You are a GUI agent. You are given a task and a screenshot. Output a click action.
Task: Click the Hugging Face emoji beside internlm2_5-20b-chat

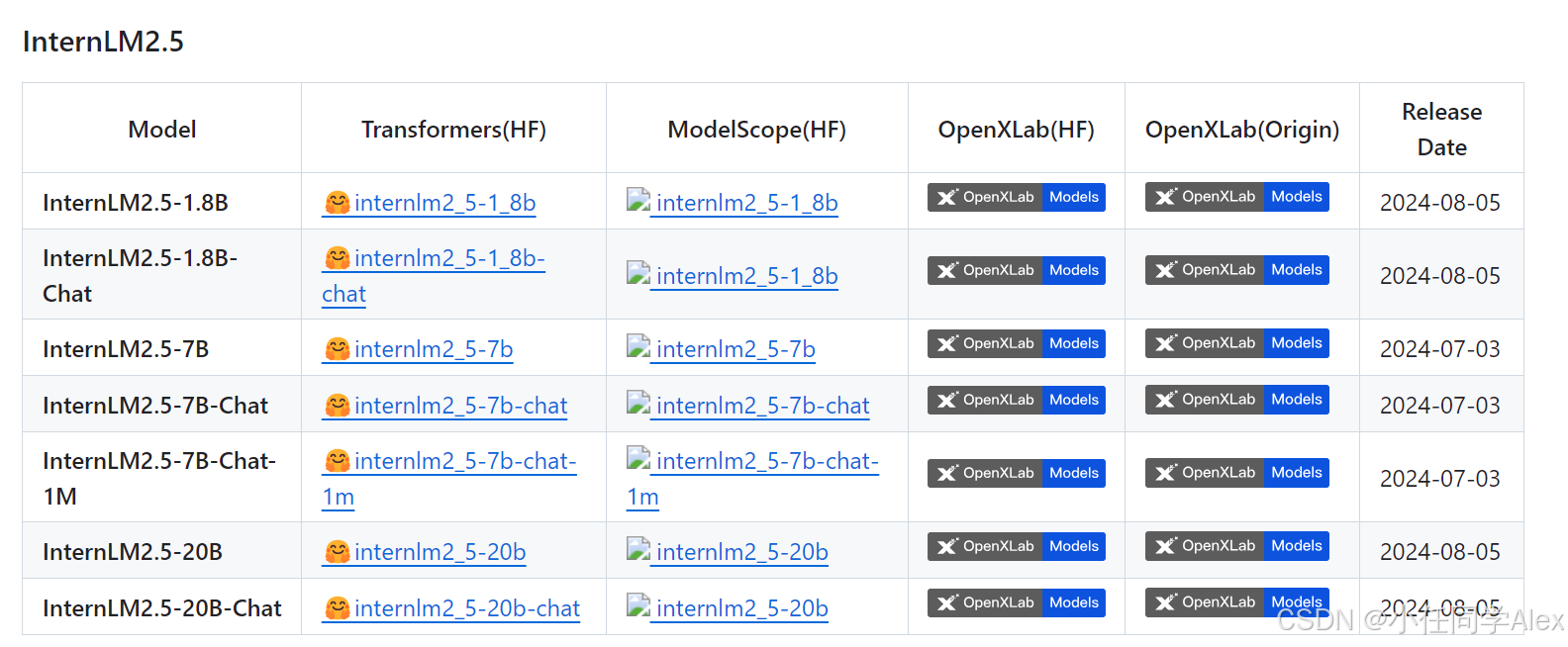pos(338,608)
